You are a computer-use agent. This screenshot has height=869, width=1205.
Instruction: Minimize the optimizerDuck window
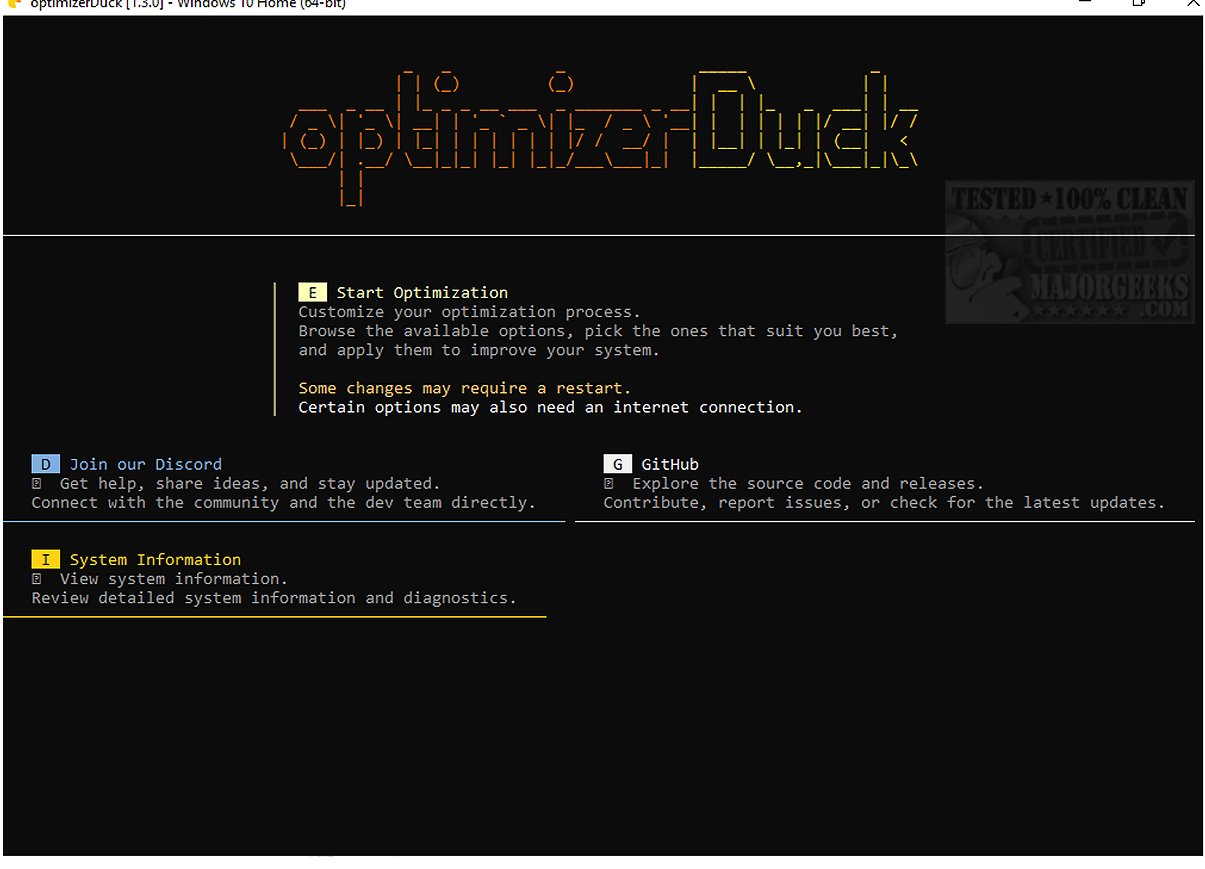click(x=1086, y=3)
